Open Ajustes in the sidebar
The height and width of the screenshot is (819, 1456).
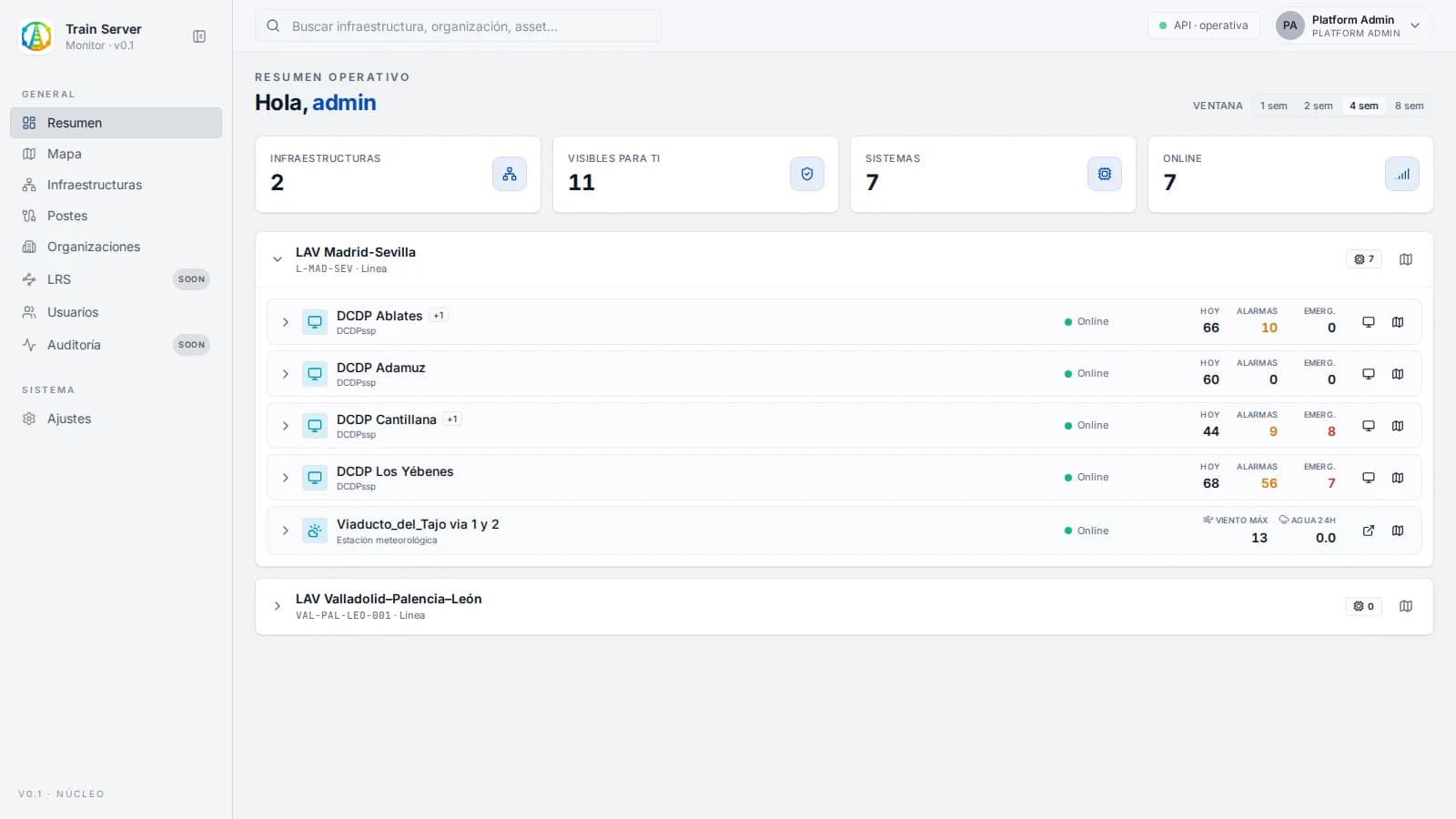pyautogui.click(x=116, y=419)
